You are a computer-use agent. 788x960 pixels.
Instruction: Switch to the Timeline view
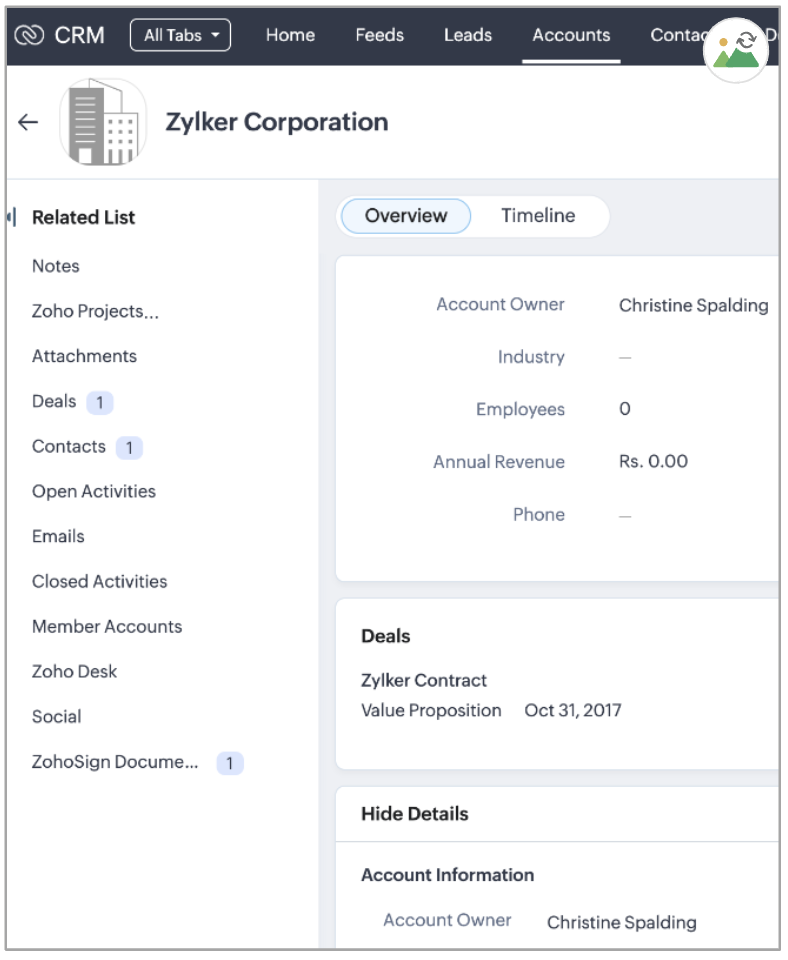(x=538, y=216)
